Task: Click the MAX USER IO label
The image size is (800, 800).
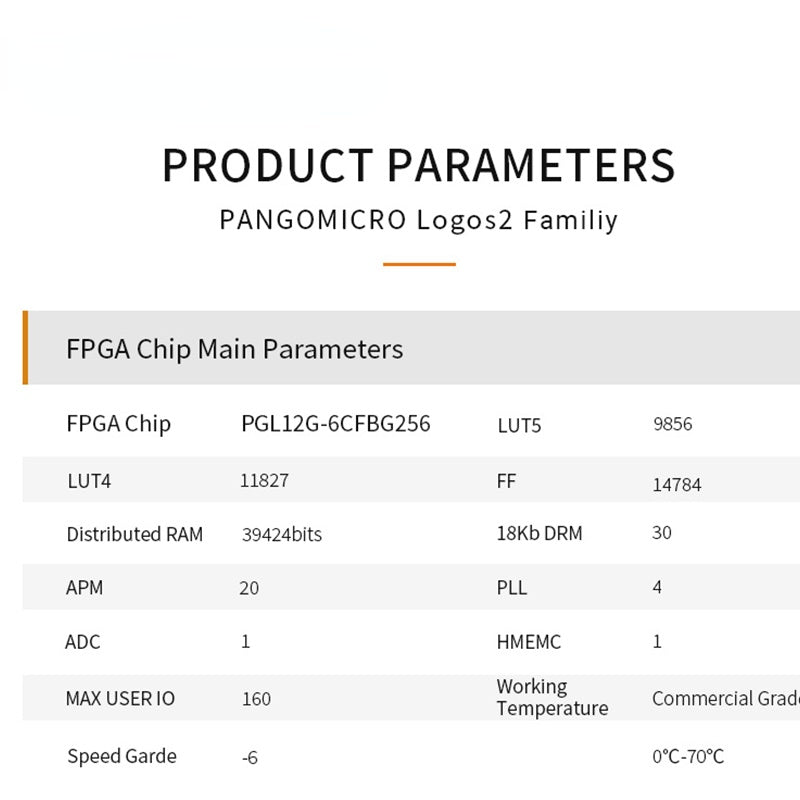Action: click(x=120, y=698)
